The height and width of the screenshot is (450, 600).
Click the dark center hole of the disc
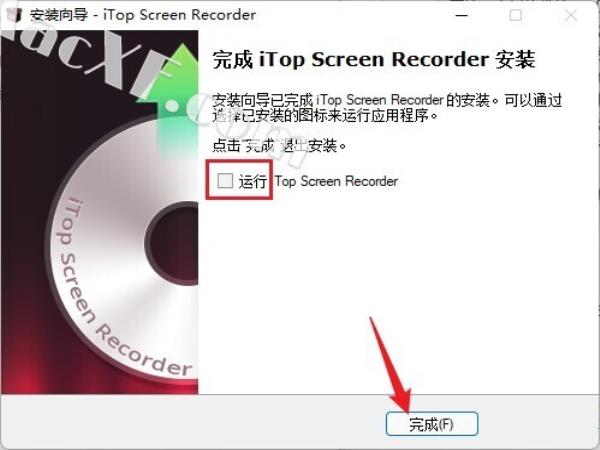click(173, 243)
